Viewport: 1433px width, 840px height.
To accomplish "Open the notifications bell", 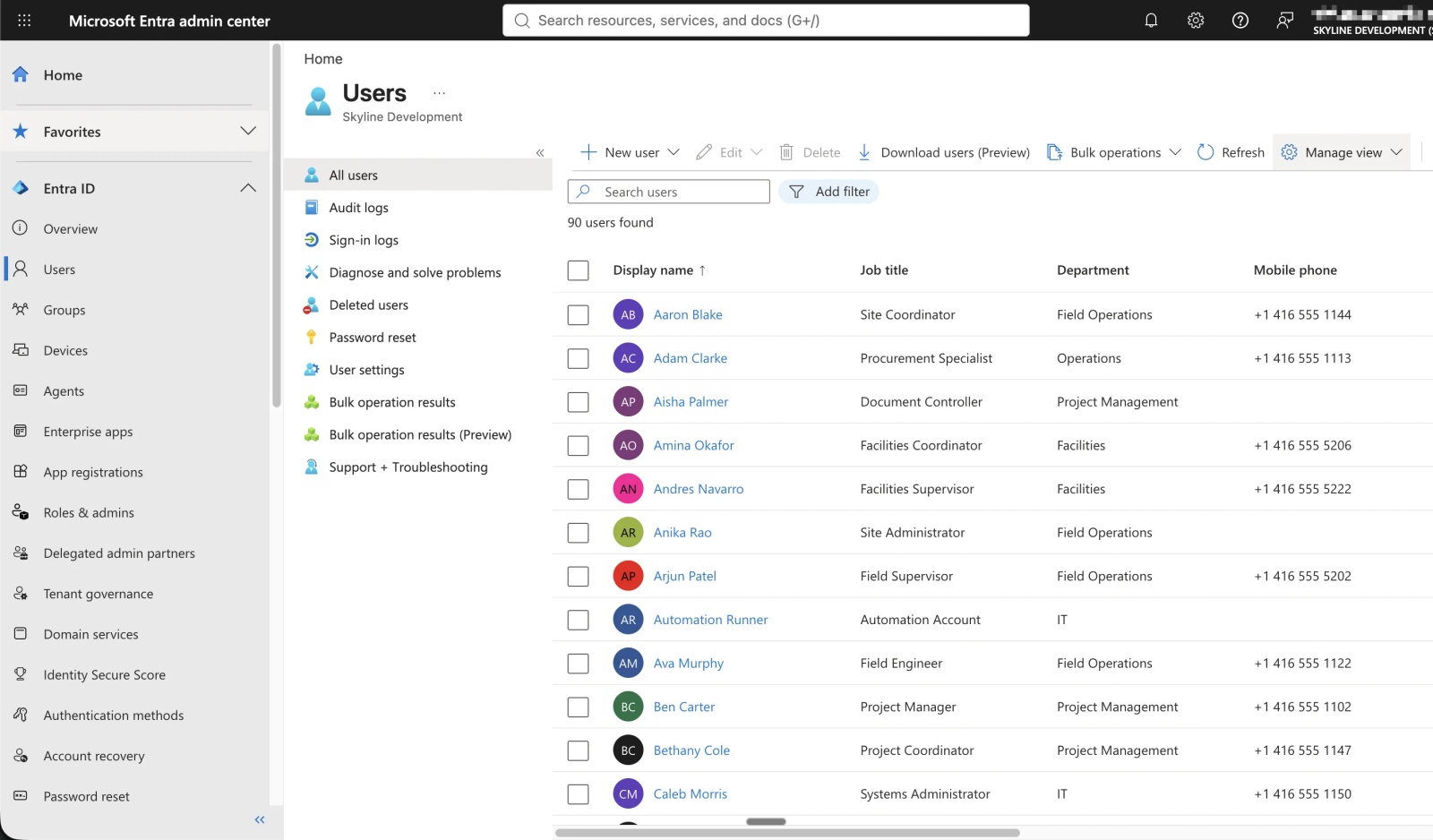I will pos(1151,21).
